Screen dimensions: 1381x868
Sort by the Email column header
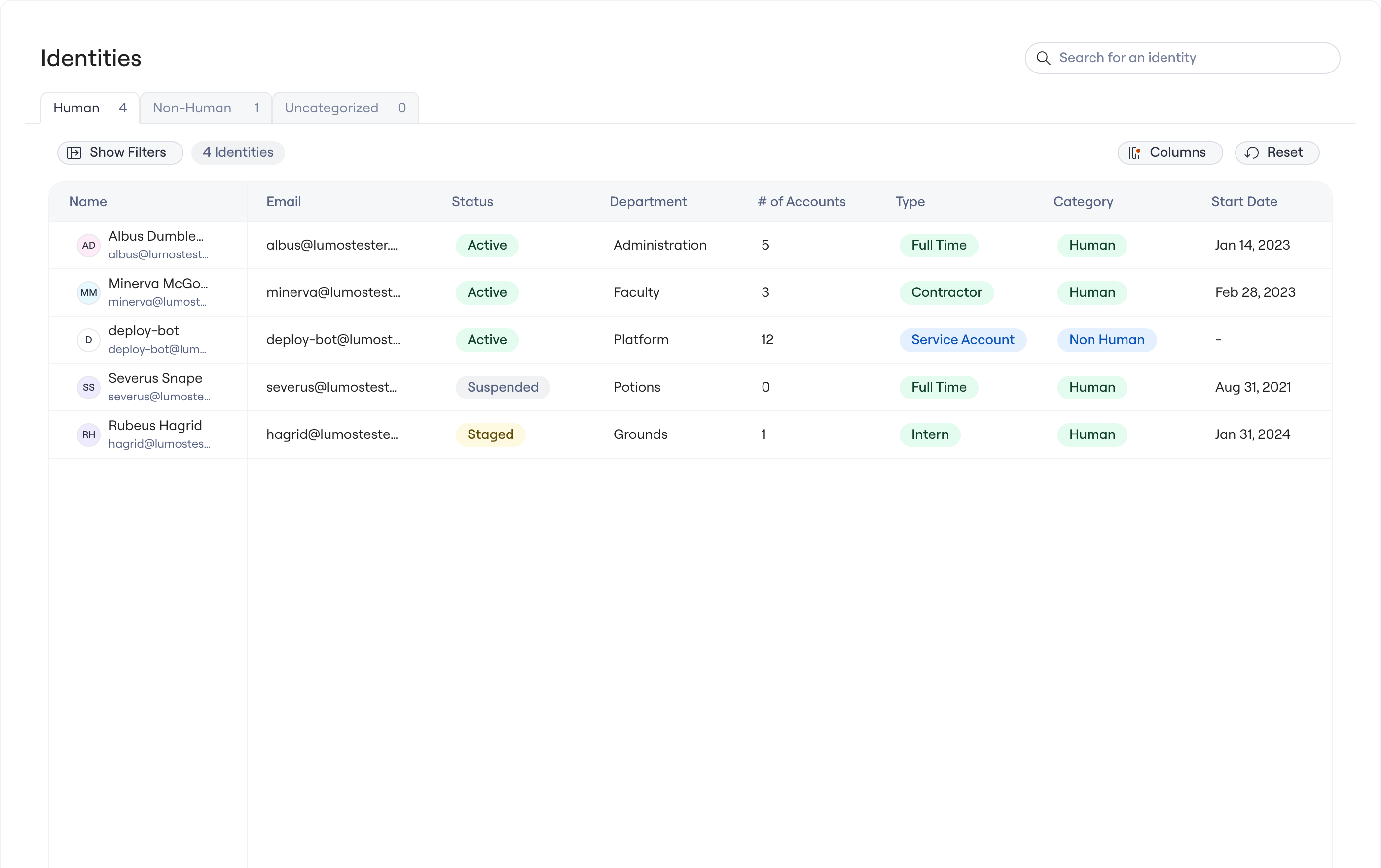click(283, 202)
